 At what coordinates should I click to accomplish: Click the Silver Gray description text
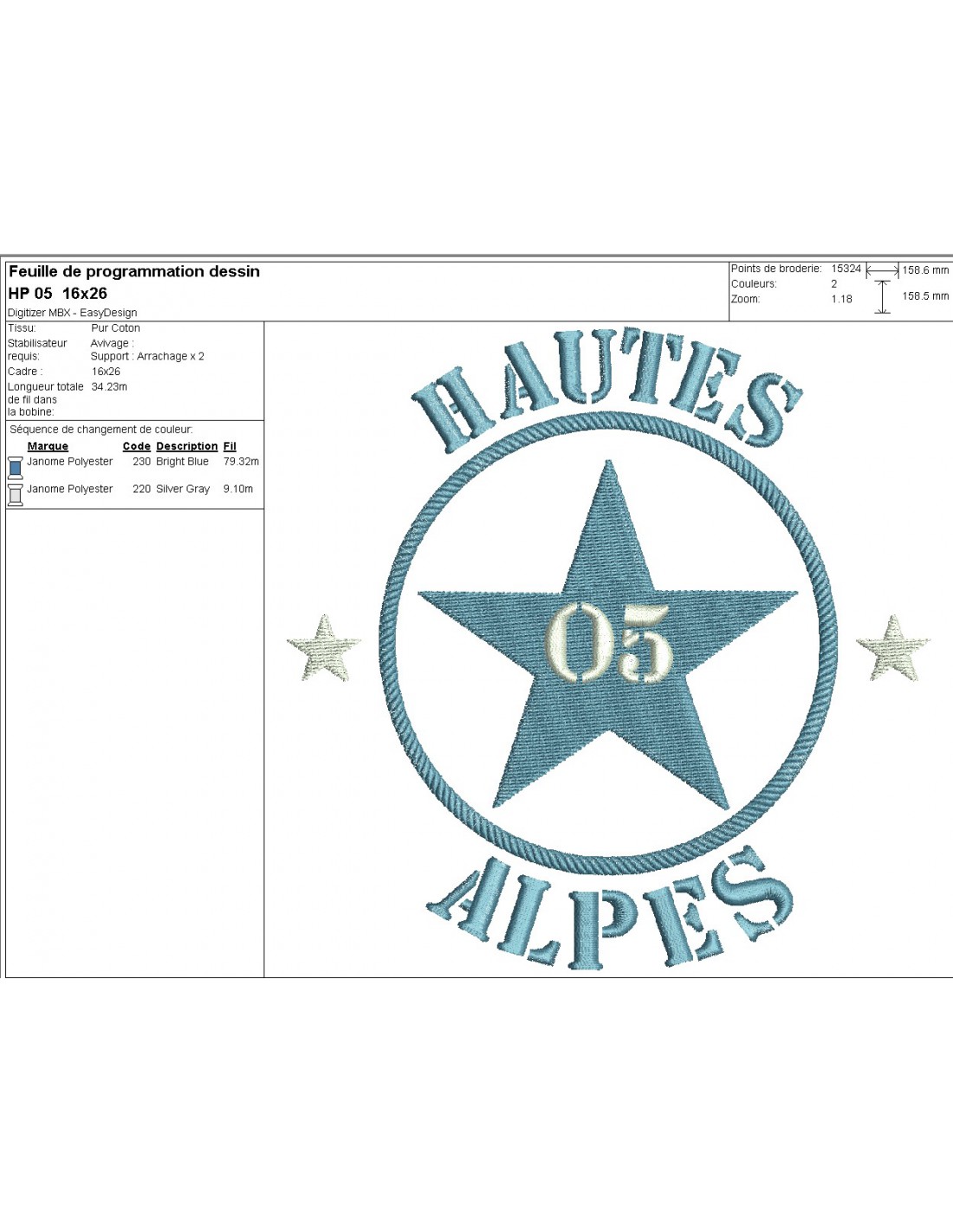tap(183, 489)
